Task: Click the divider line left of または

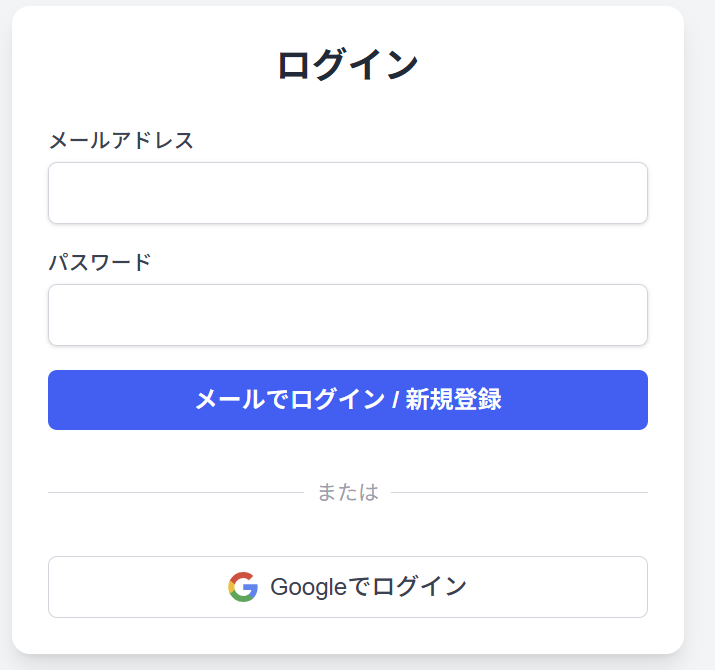Action: coord(175,492)
